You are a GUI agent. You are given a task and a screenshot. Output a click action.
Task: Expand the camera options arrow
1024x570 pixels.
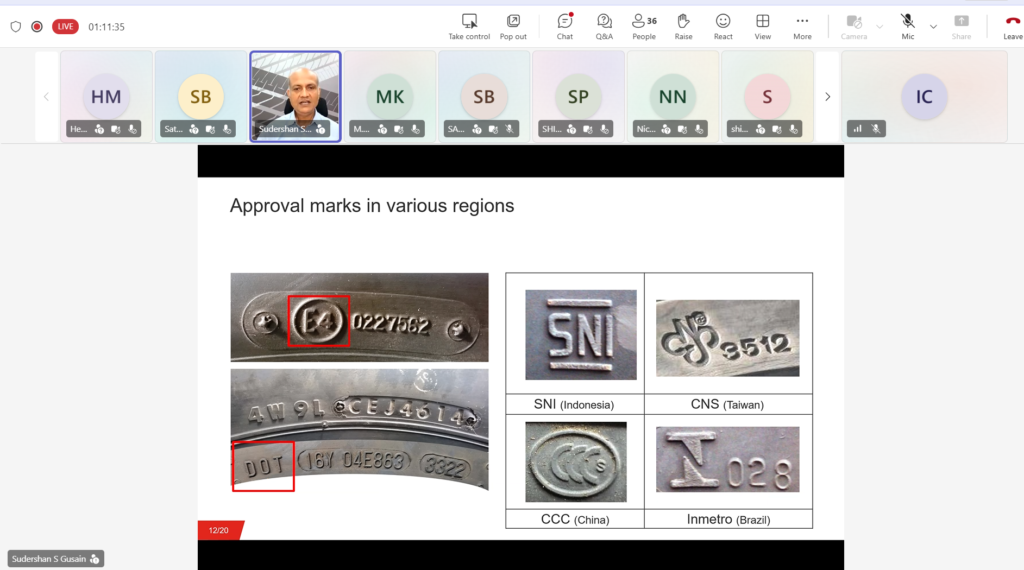pyautogui.click(x=880, y=27)
